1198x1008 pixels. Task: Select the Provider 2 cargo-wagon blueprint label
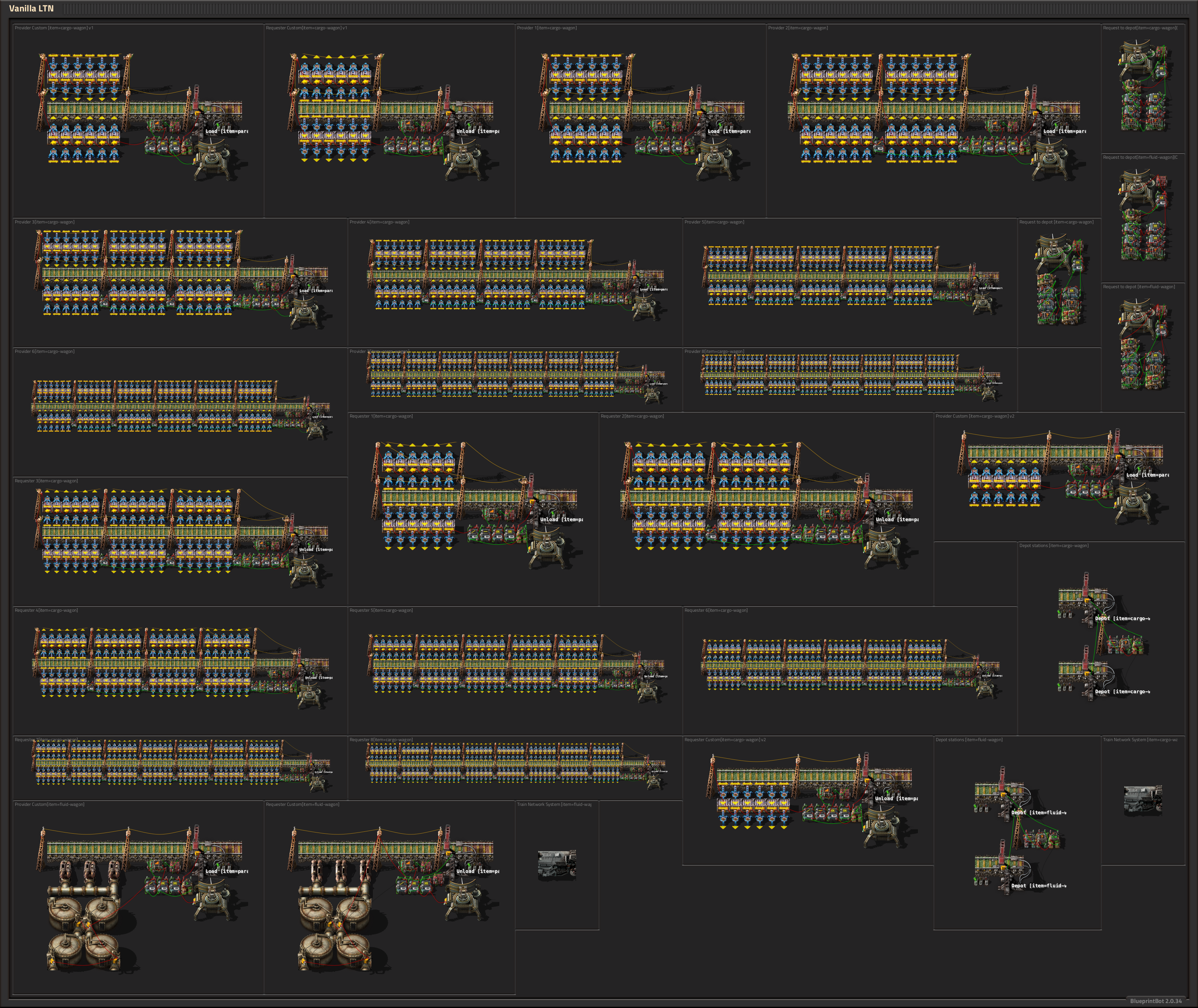coord(798,28)
